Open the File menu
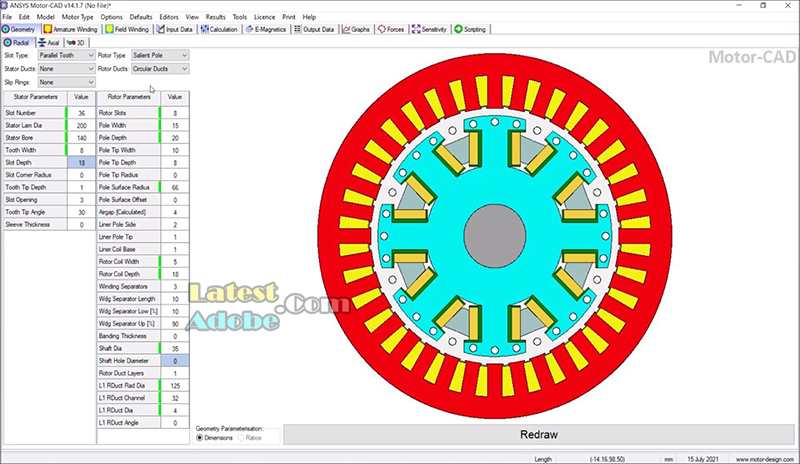 (7, 17)
